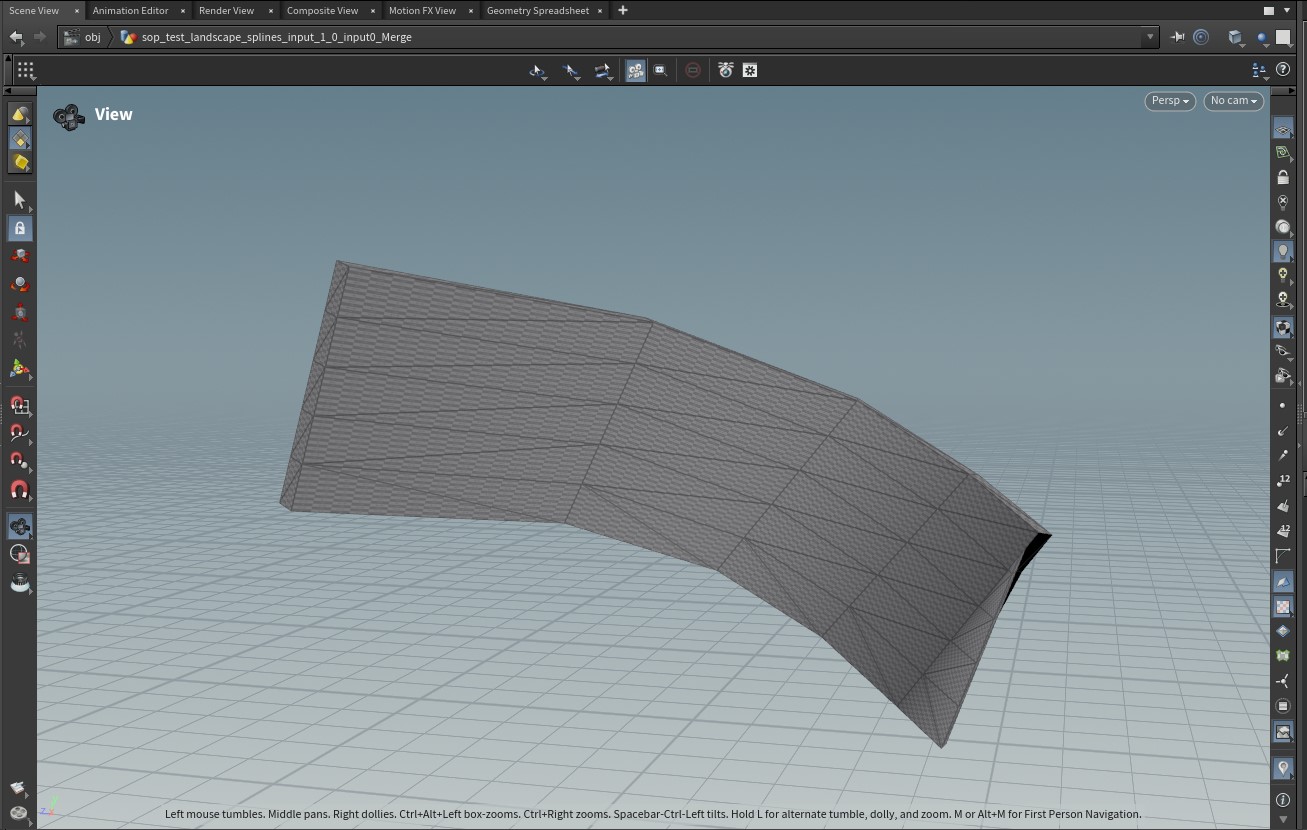The width and height of the screenshot is (1307, 830).
Task: Switch to the Render View tab
Action: pos(226,10)
